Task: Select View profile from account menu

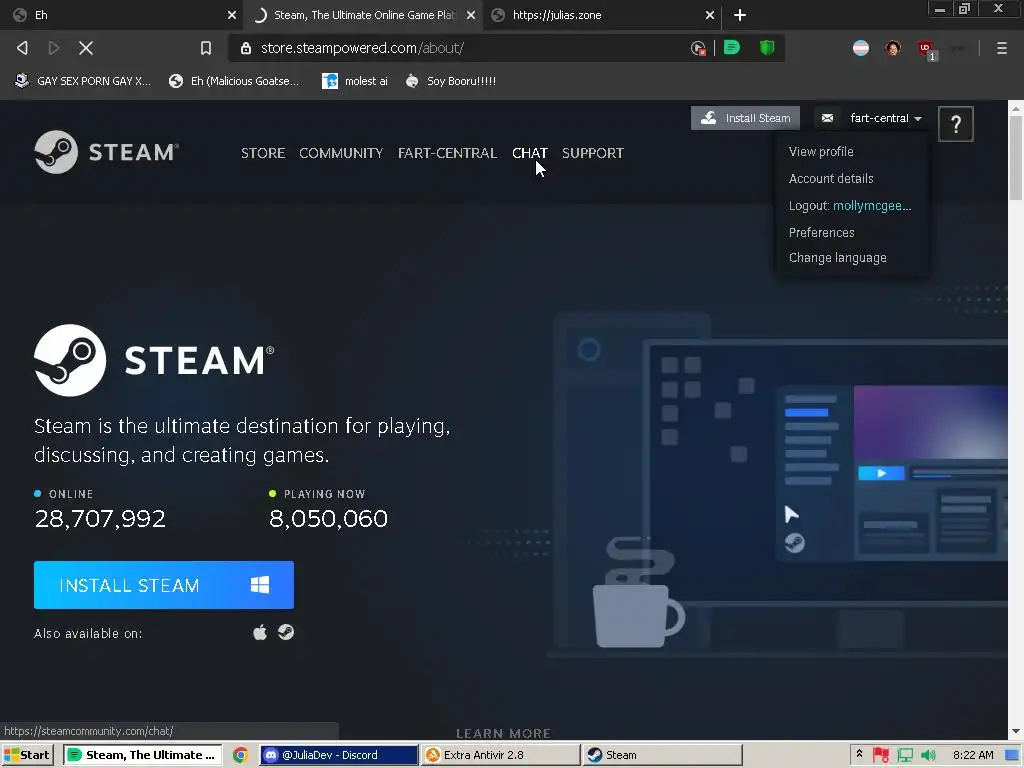Action: click(x=821, y=152)
